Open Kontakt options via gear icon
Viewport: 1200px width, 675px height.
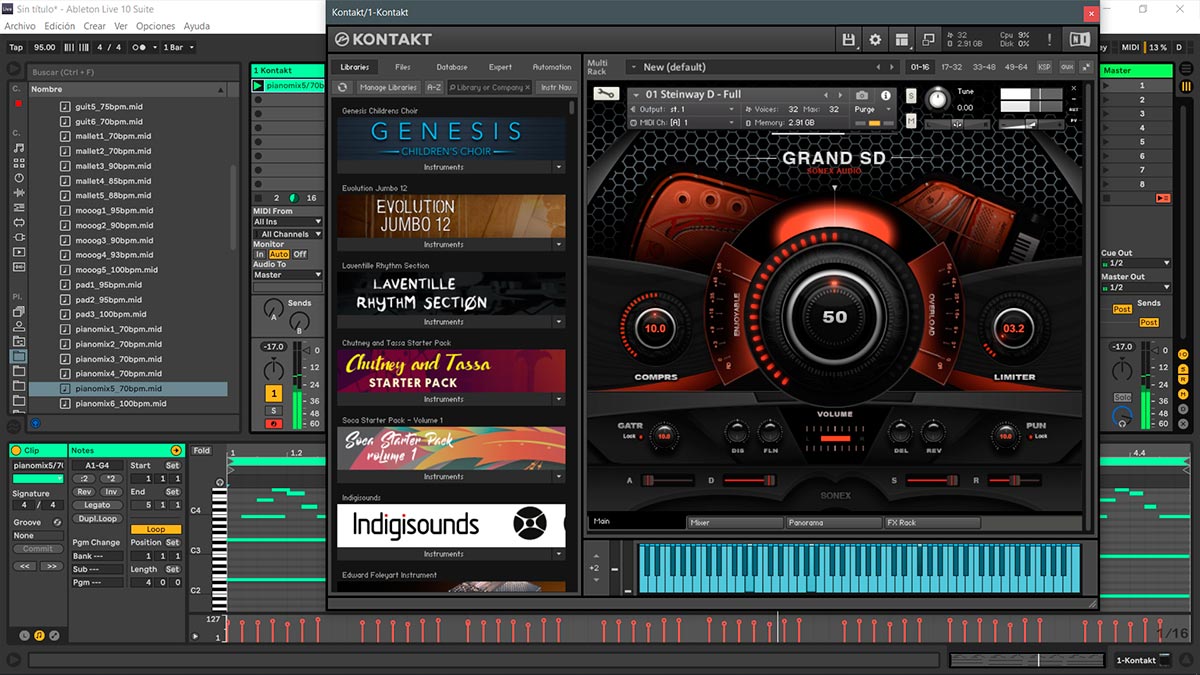875,40
